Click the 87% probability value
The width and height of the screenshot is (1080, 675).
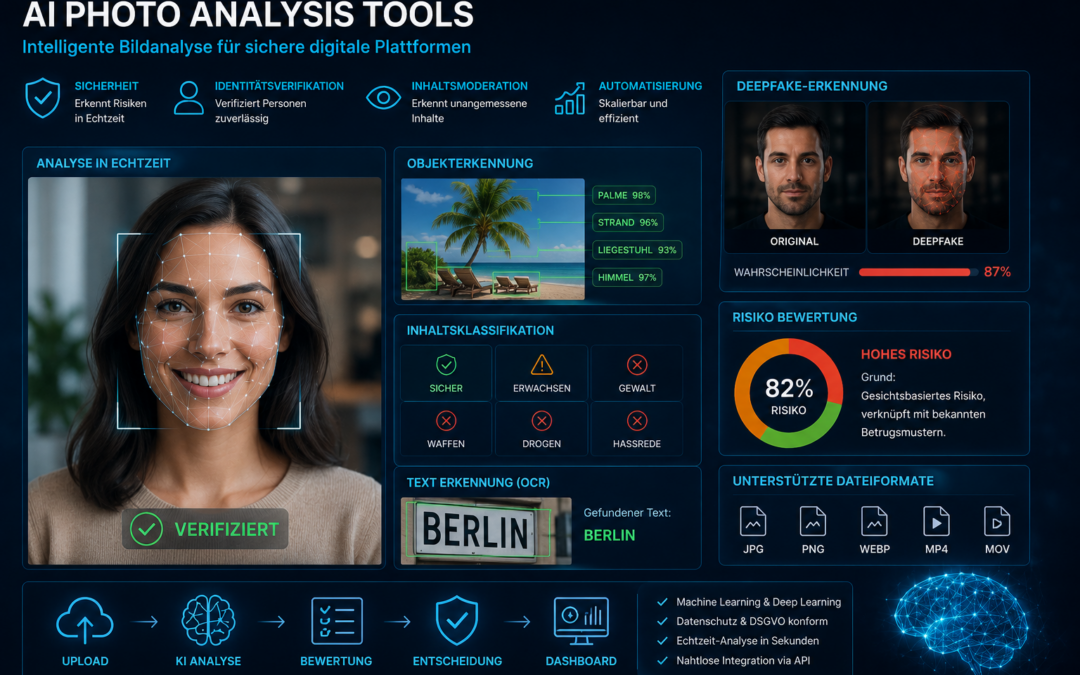tap(997, 272)
